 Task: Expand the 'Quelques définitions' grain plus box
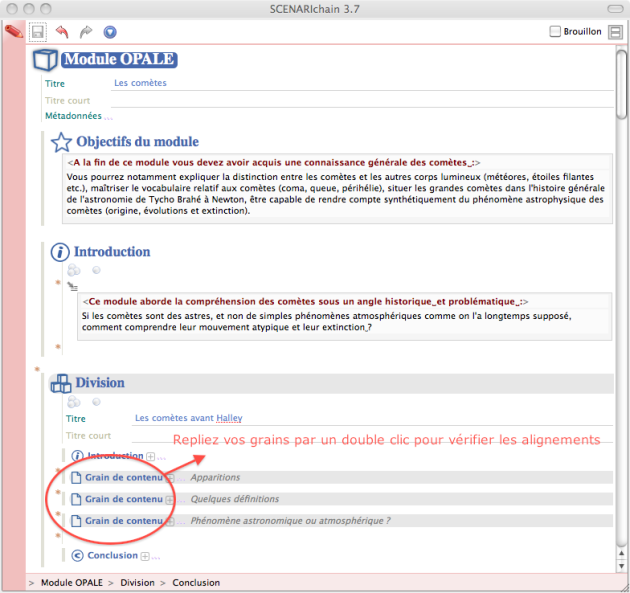tap(170, 500)
